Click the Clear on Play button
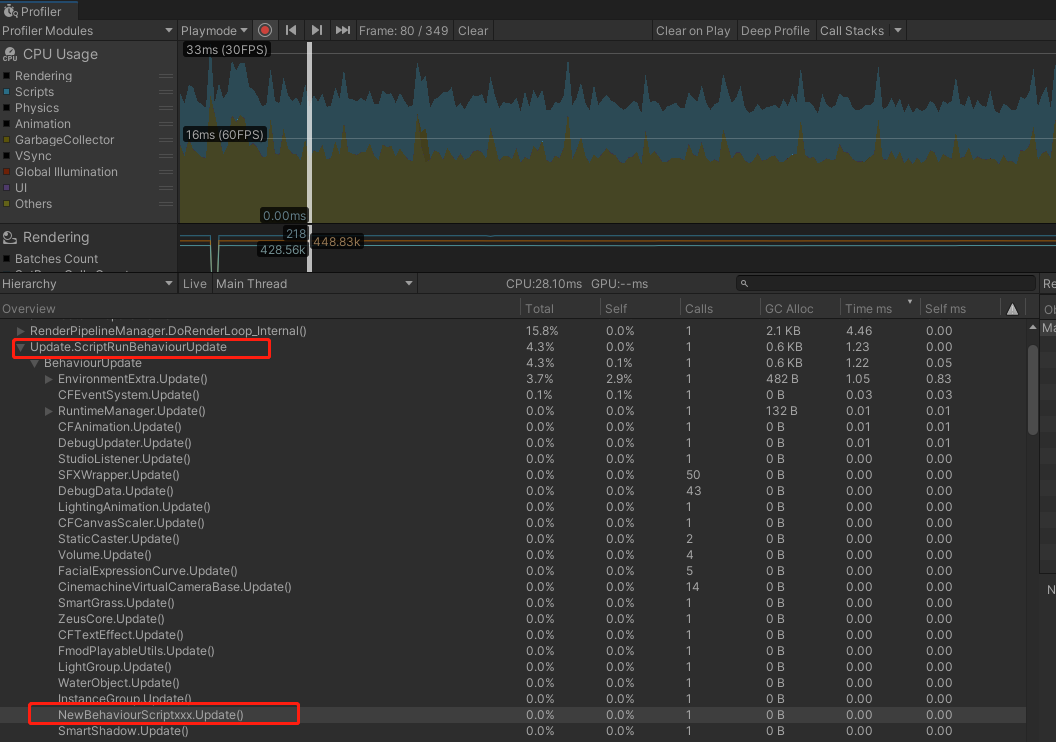This screenshot has width=1056, height=742. click(693, 30)
